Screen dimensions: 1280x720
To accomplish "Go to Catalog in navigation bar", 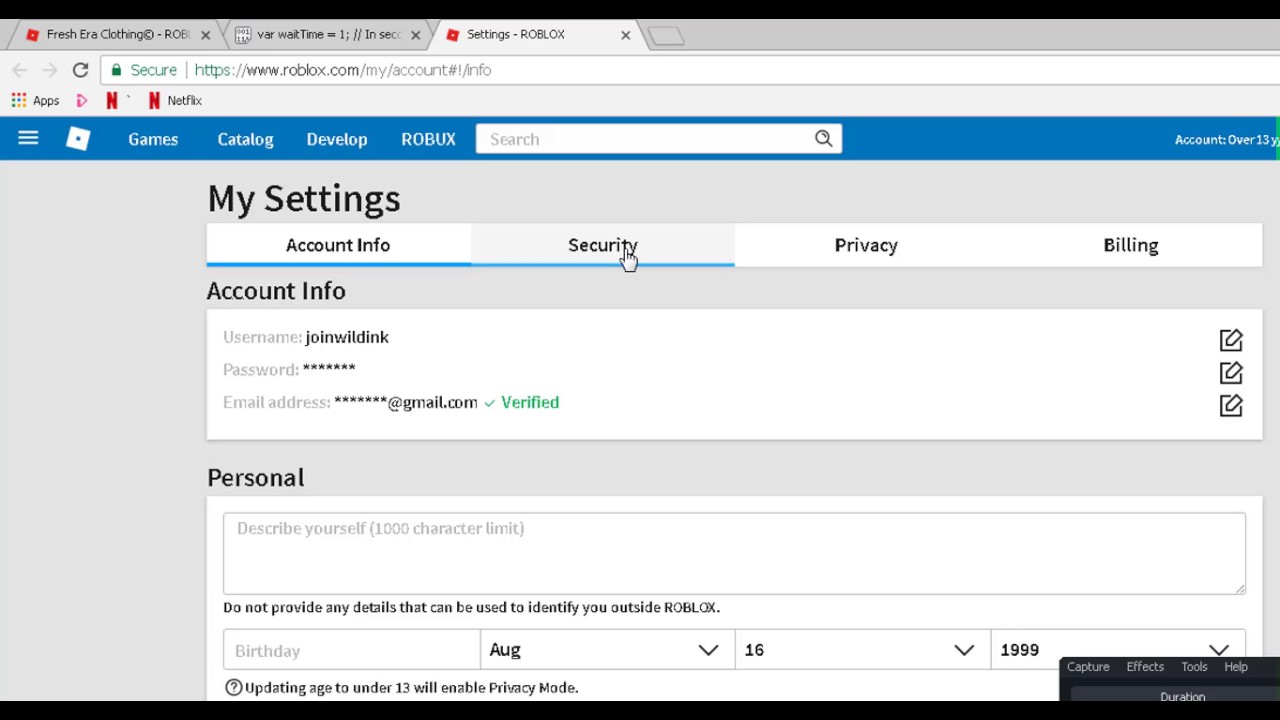I will 245,139.
